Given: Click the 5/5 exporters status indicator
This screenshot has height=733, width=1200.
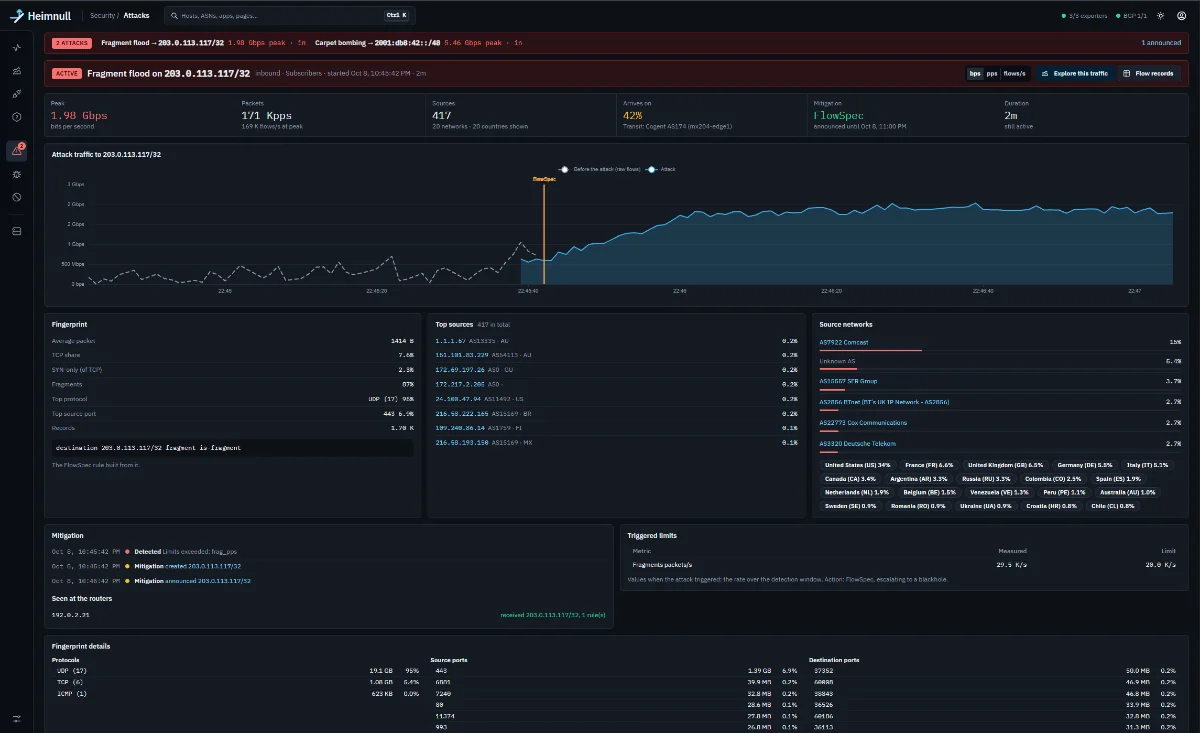Looking at the screenshot, I should click(x=1083, y=16).
